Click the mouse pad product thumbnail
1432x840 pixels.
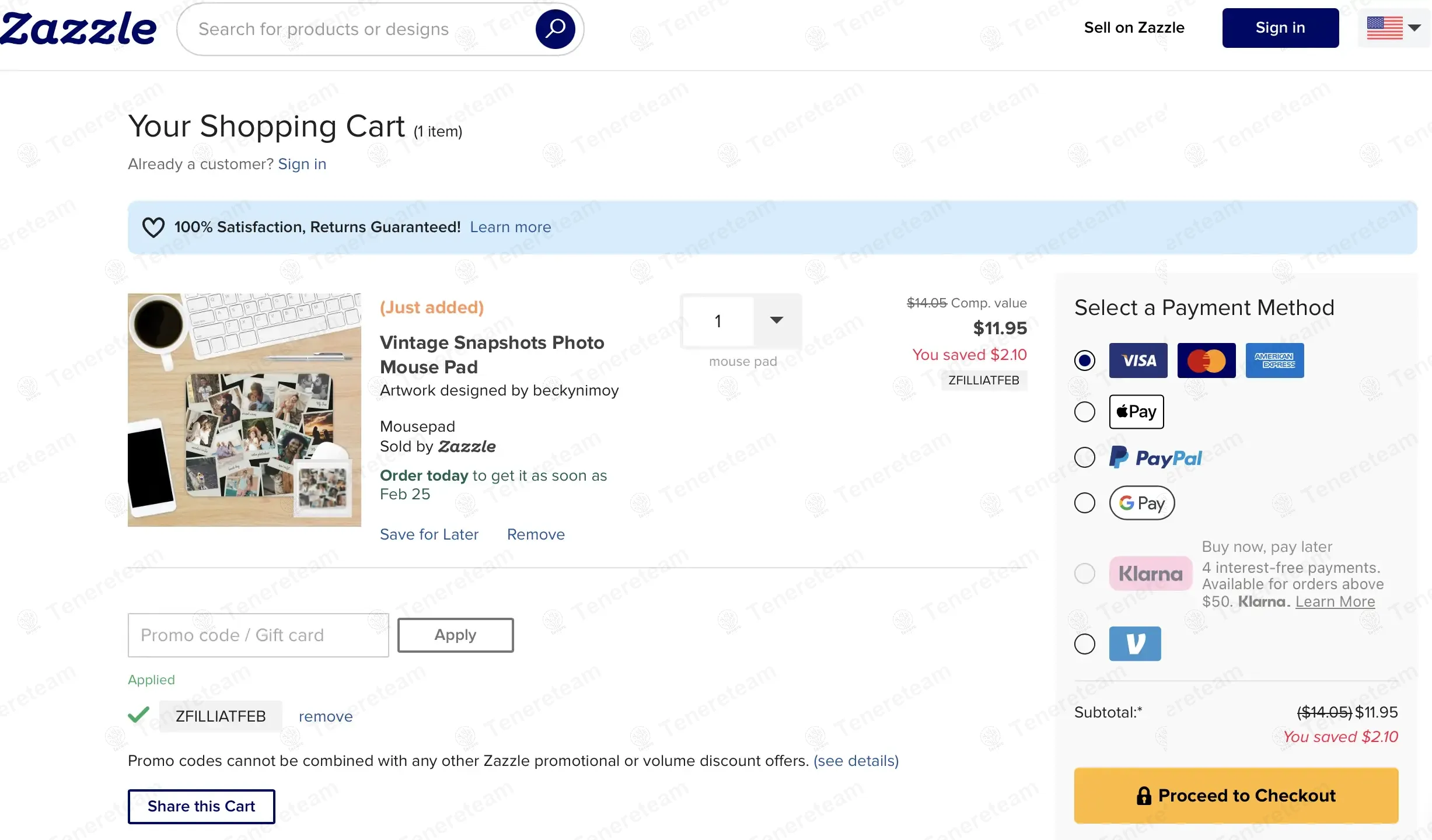click(x=245, y=410)
